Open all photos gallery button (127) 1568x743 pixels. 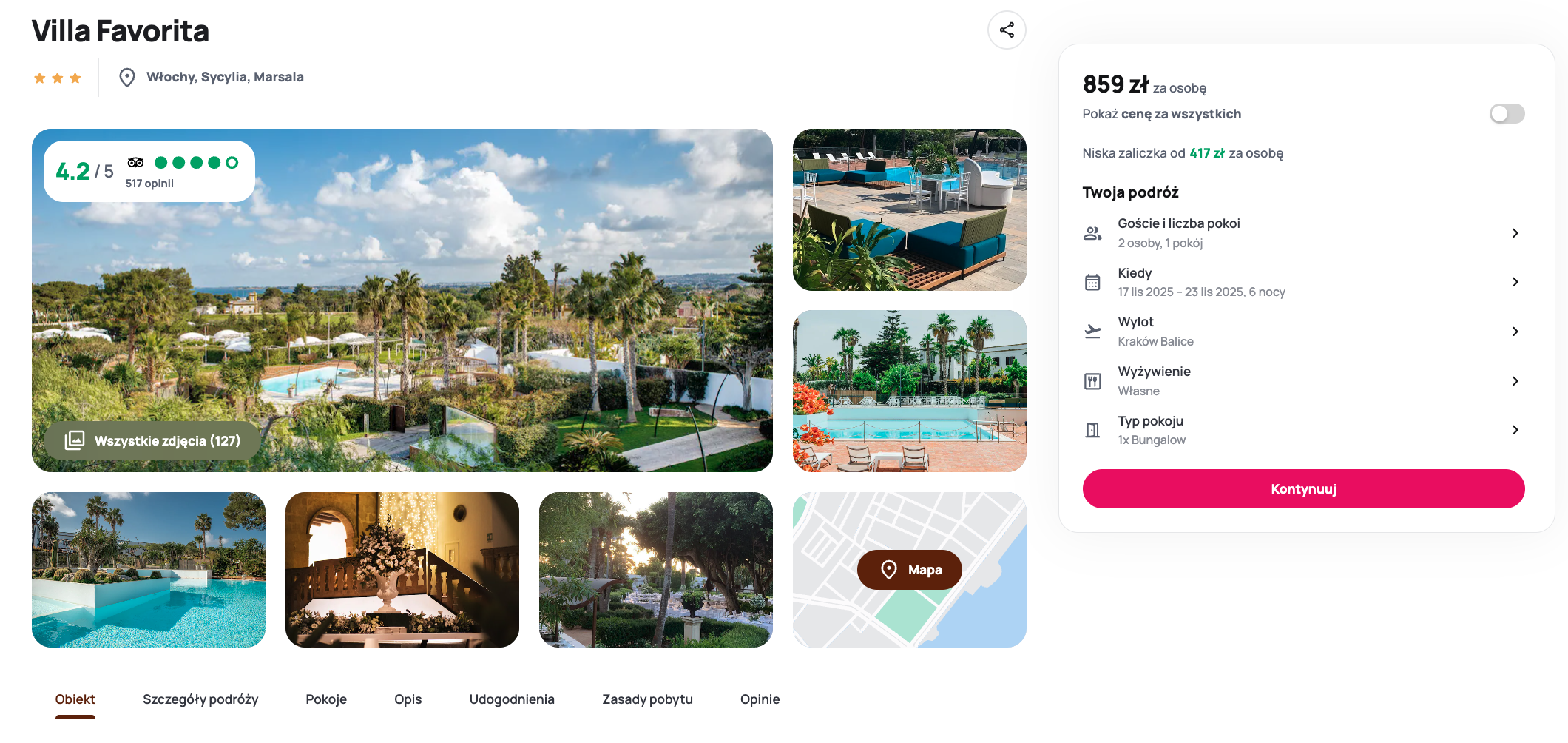[x=152, y=441]
